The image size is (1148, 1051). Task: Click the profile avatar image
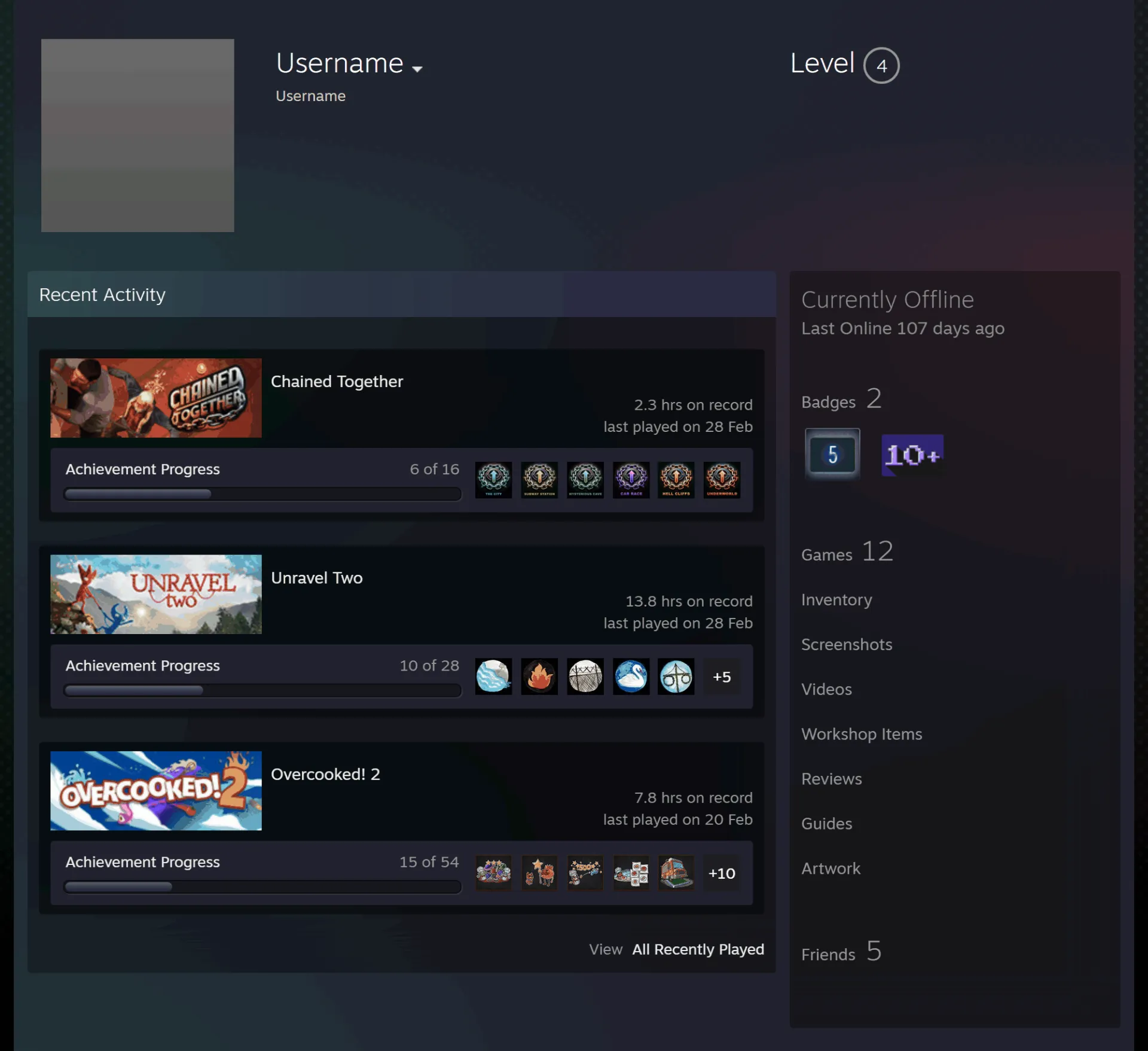pyautogui.click(x=138, y=135)
